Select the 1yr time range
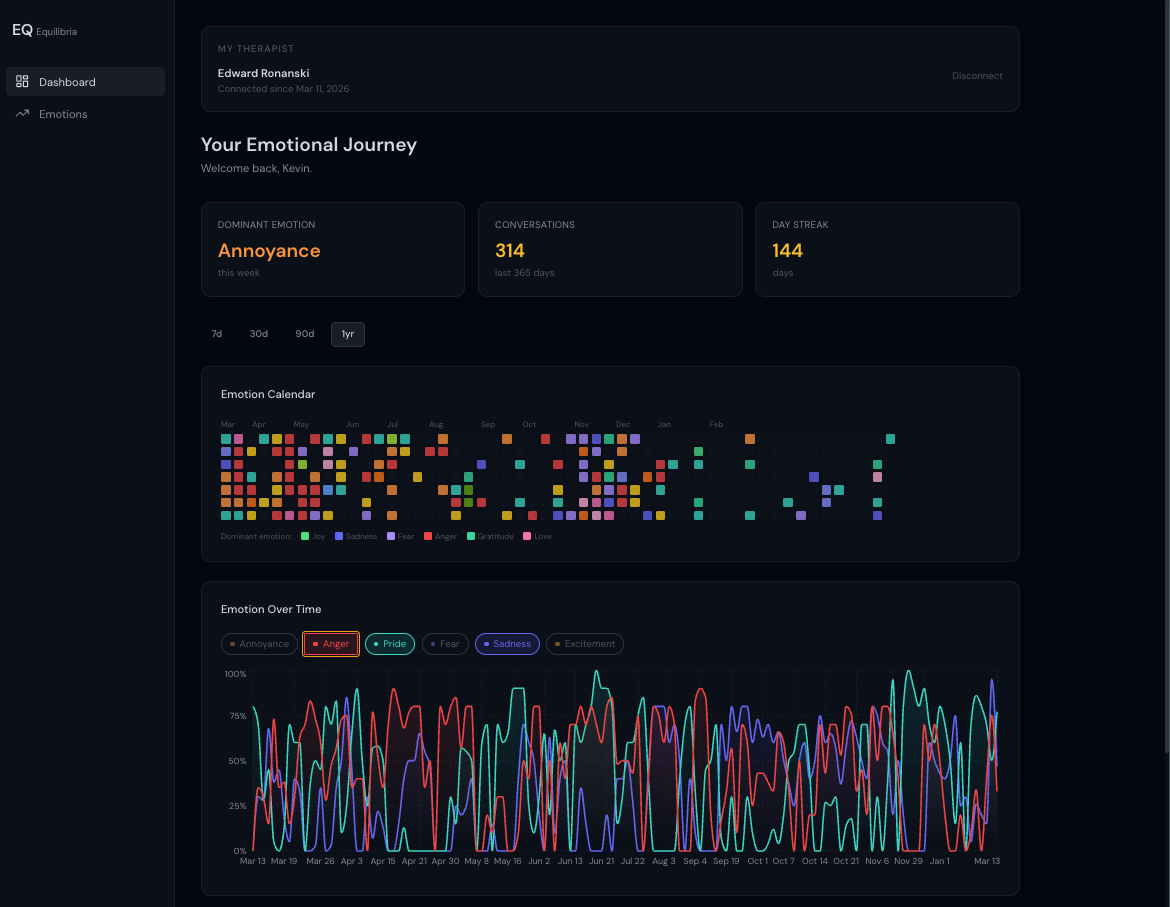1170x907 pixels. click(348, 334)
